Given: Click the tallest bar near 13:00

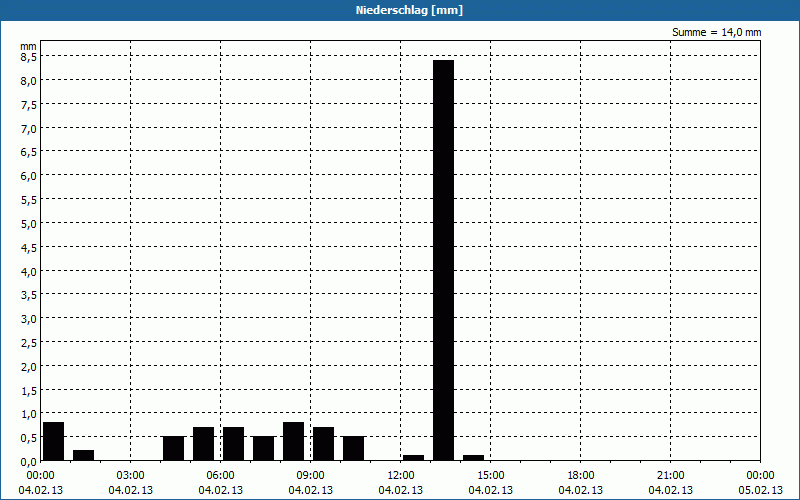Looking at the screenshot, I should (x=443, y=260).
